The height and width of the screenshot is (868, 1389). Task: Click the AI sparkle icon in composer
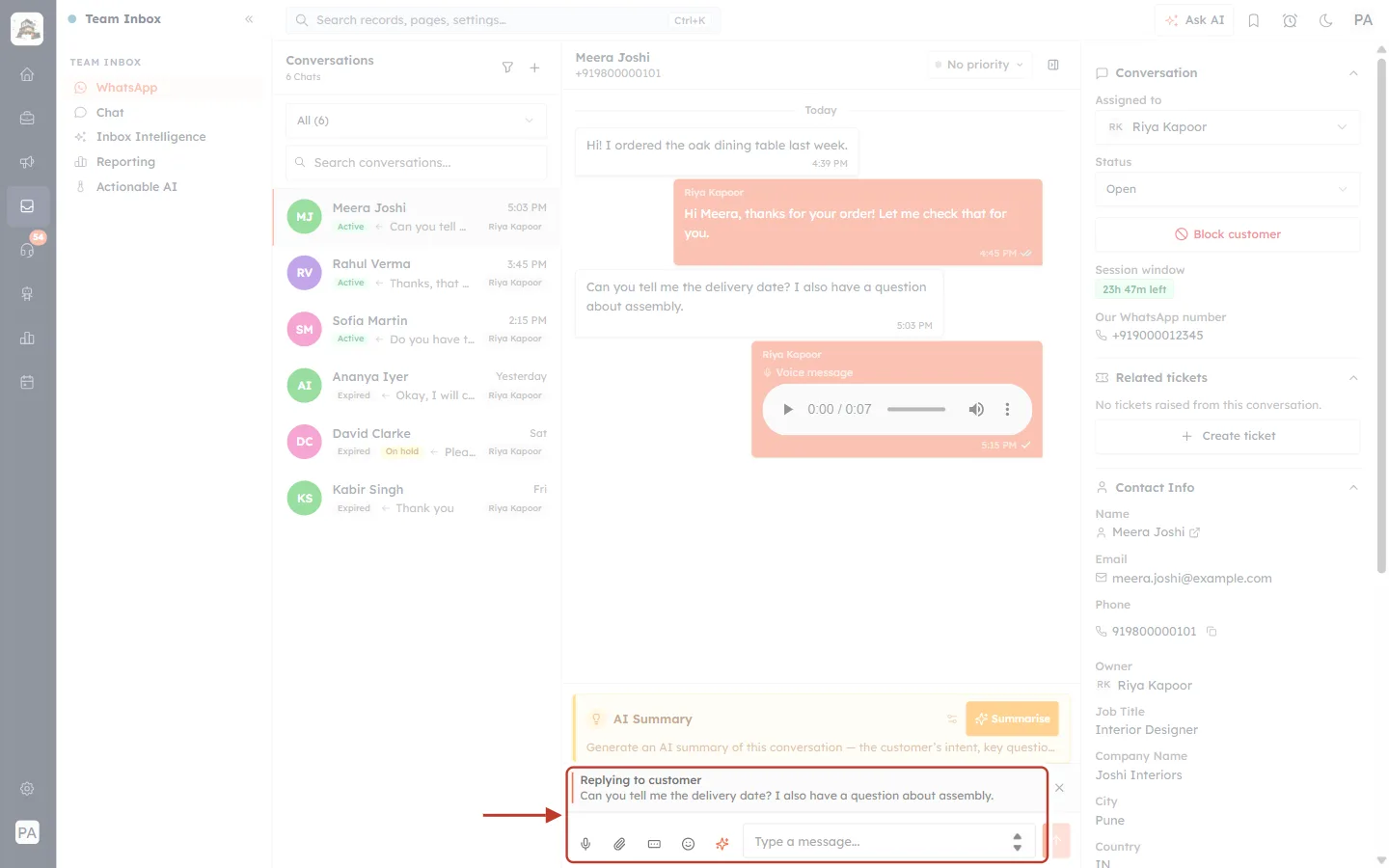tap(722, 843)
